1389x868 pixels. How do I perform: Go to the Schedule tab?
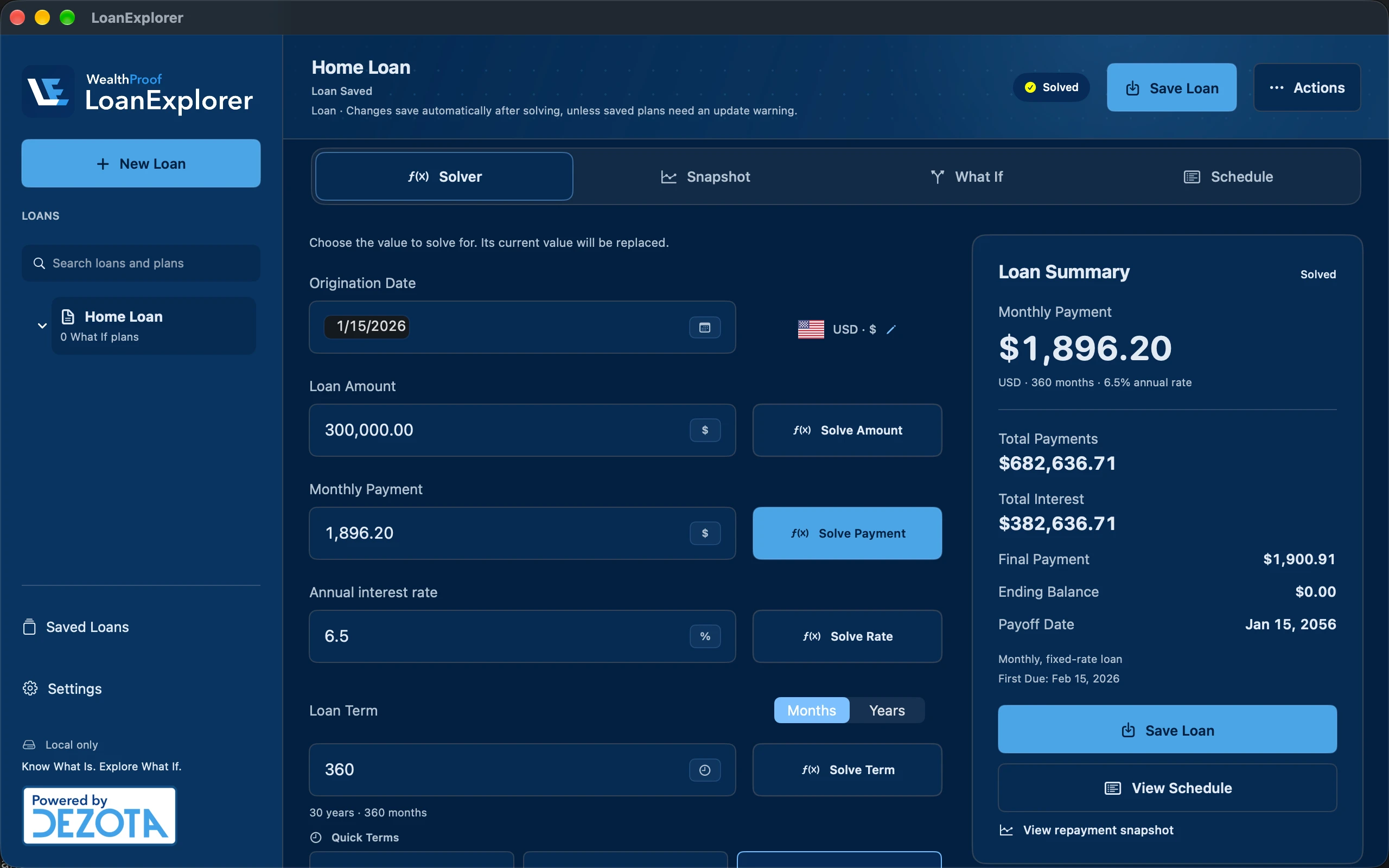(1228, 176)
